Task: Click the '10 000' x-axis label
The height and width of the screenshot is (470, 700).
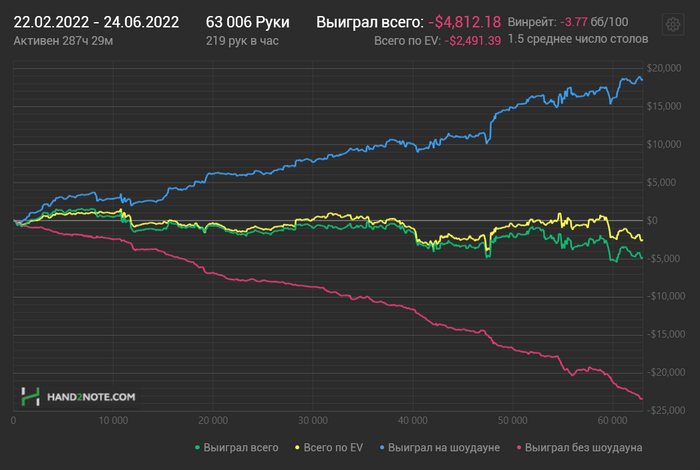Action: 113,420
